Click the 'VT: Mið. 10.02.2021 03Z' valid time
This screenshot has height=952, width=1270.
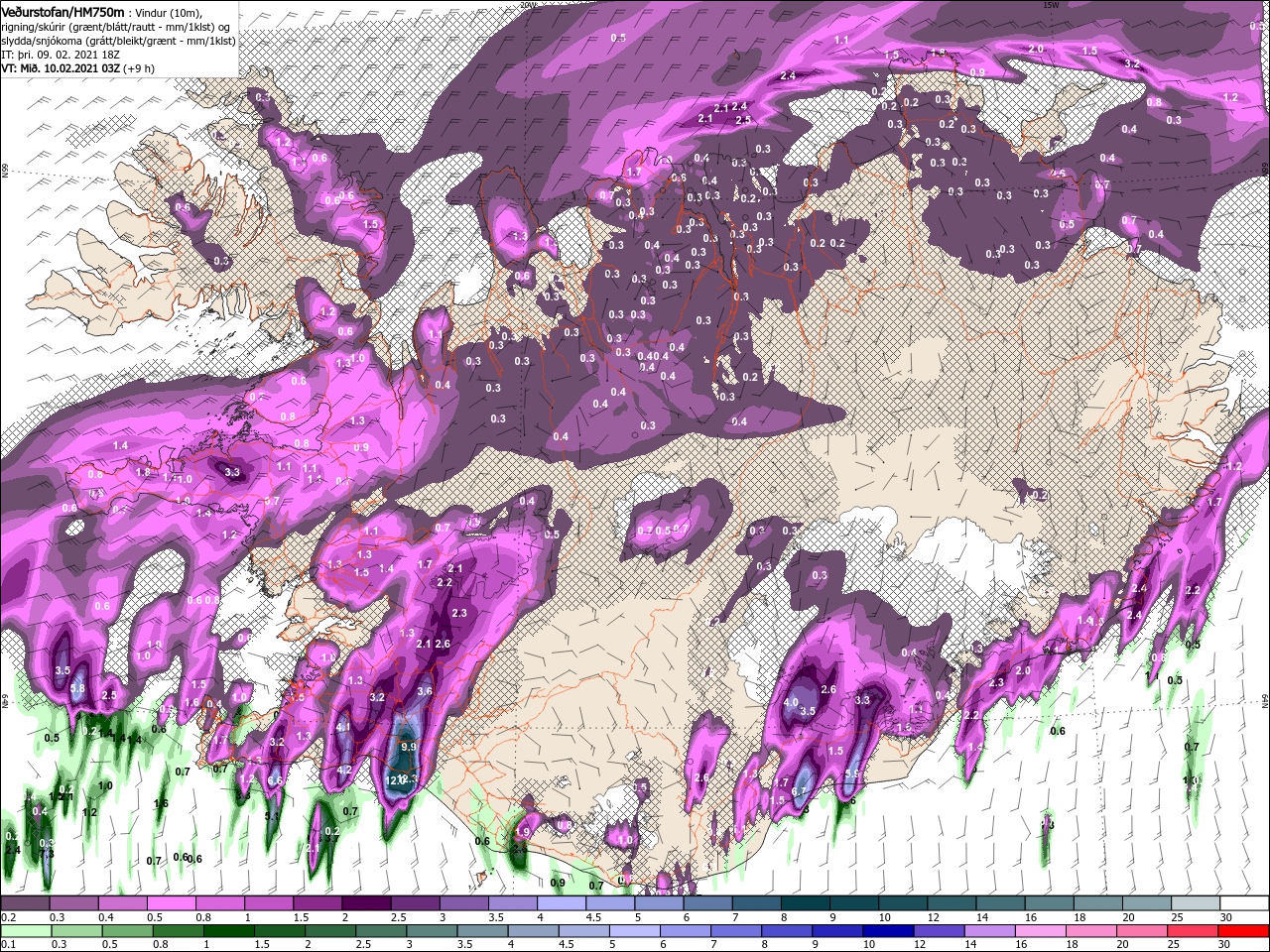61,68
